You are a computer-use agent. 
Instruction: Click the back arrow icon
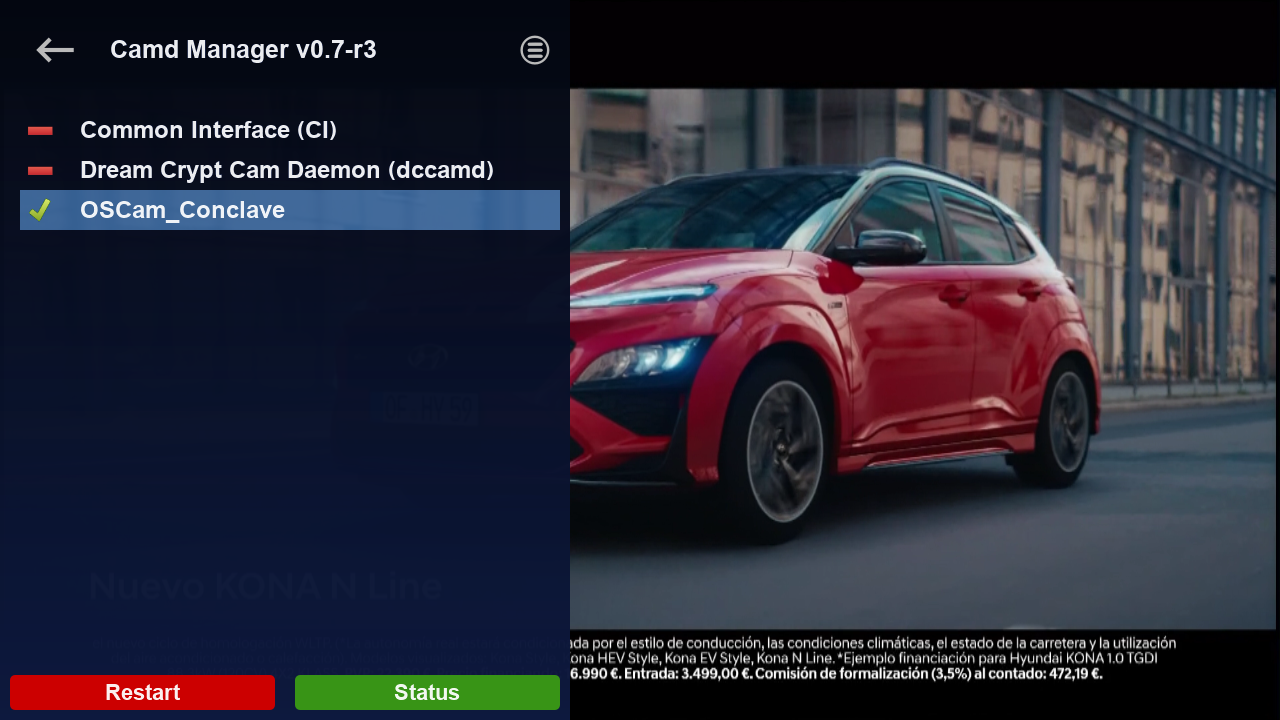pyautogui.click(x=55, y=50)
